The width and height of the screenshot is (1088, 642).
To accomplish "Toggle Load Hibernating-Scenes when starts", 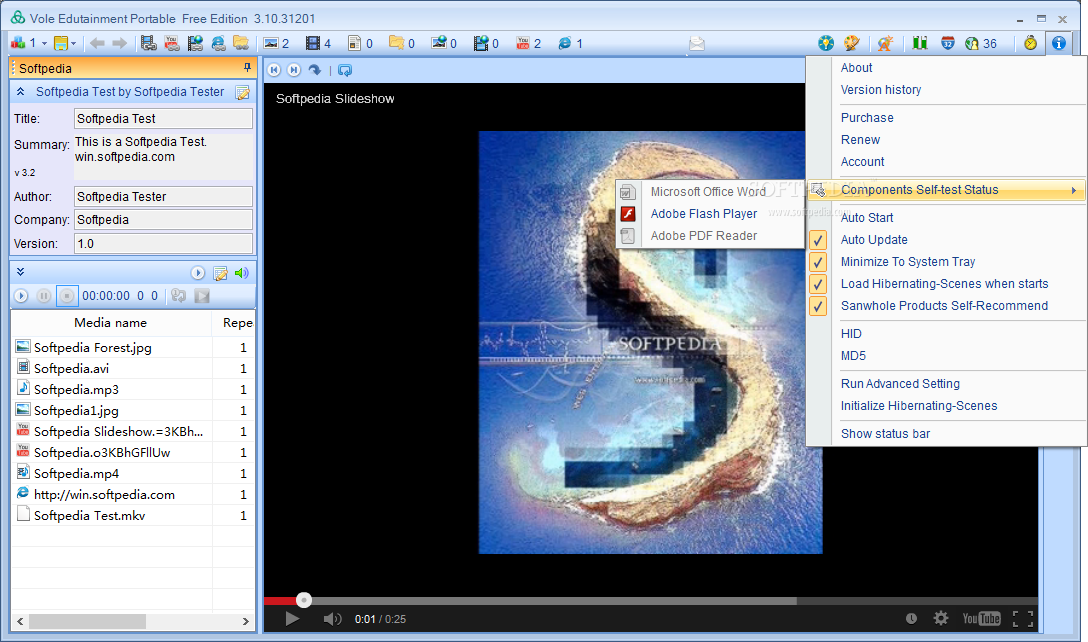I will pos(944,284).
